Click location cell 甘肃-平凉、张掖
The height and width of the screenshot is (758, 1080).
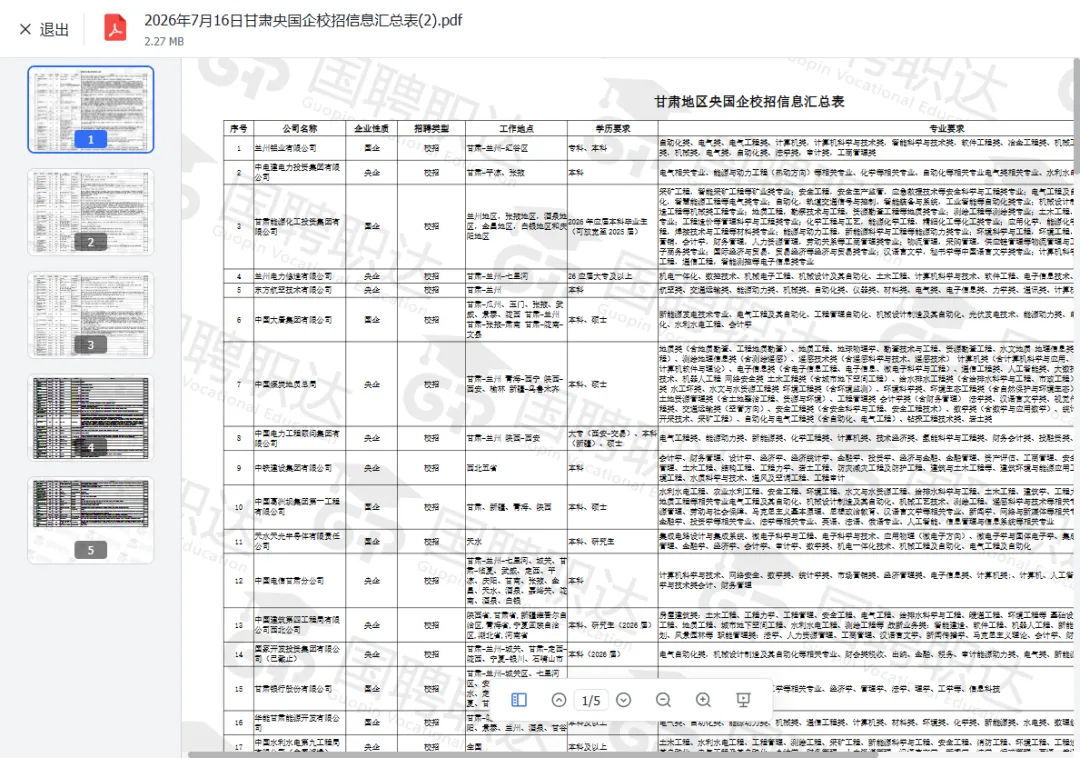click(x=517, y=172)
